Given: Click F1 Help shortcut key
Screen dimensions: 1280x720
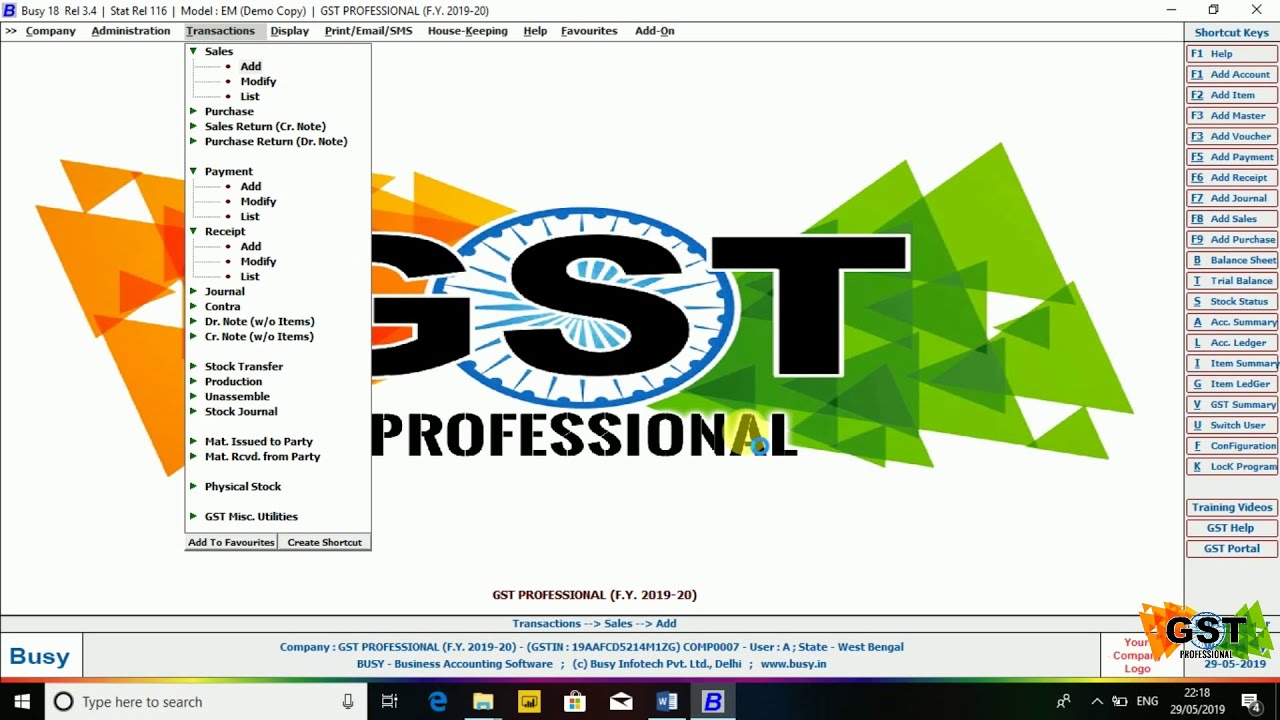Looking at the screenshot, I should (x=1231, y=54).
